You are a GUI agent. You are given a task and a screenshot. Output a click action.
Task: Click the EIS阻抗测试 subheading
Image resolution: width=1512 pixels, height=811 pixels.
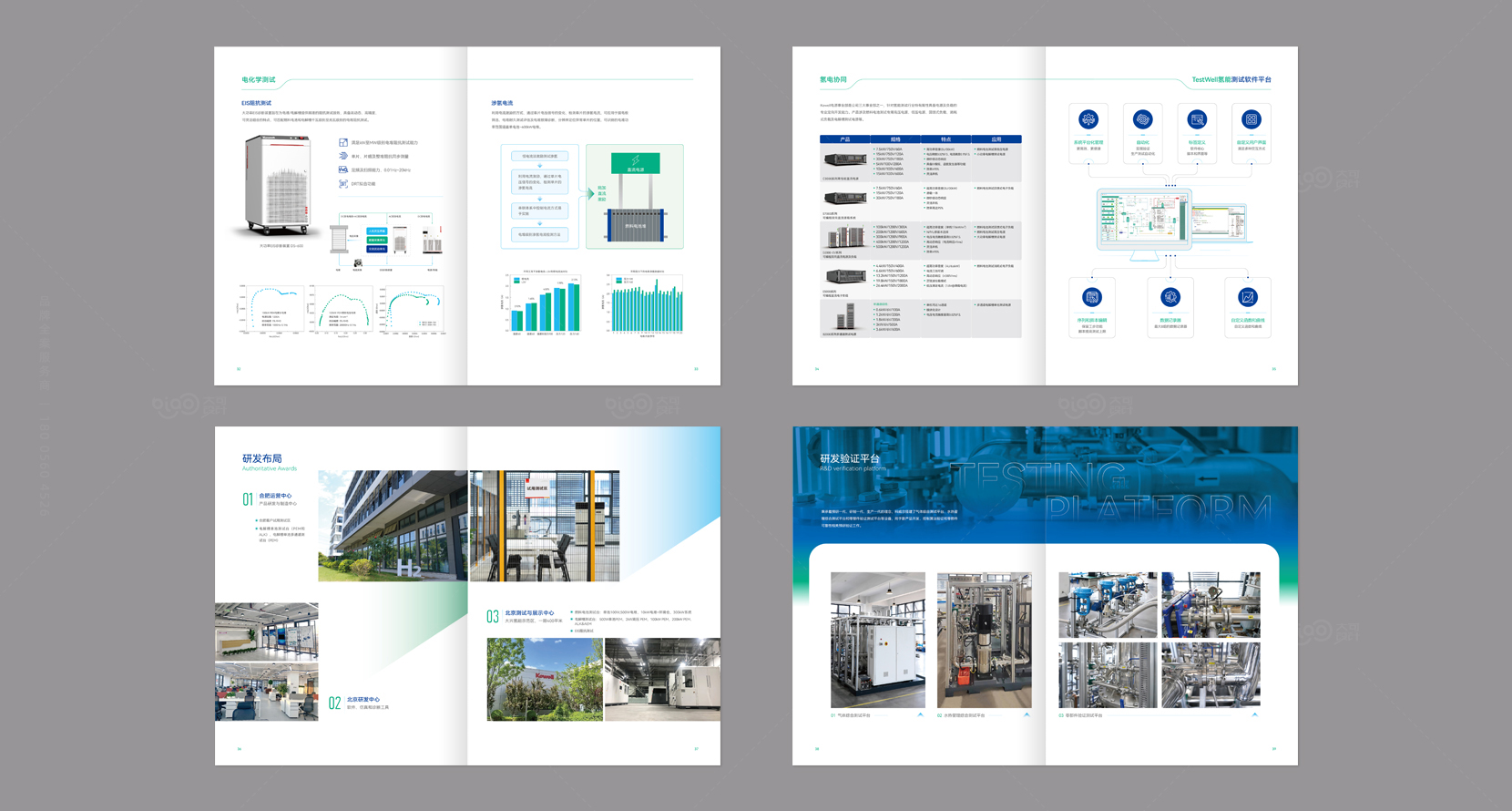pyautogui.click(x=257, y=103)
